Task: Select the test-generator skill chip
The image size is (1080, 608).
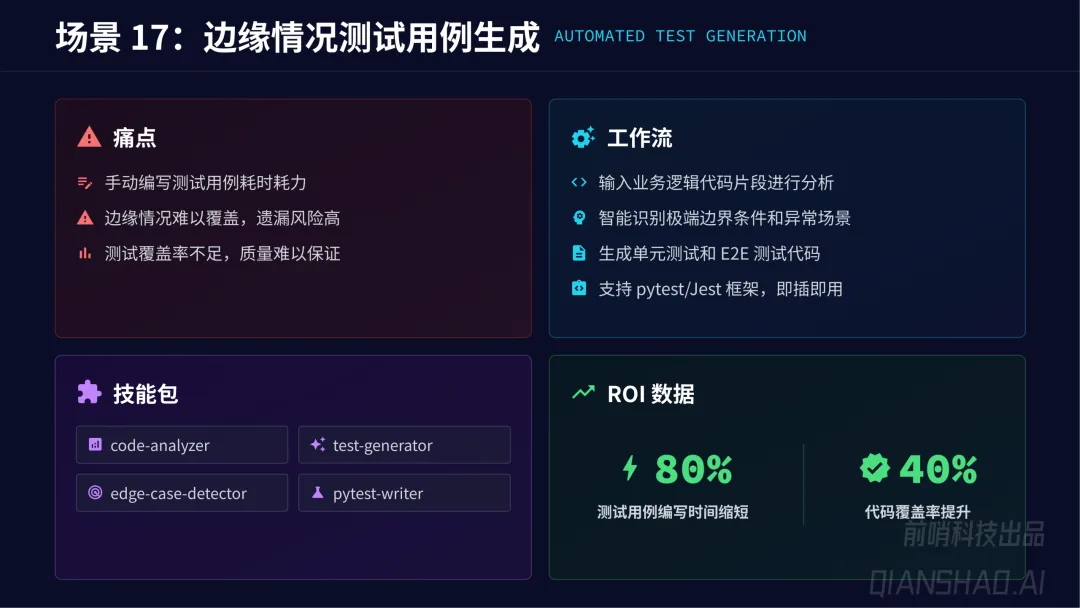Action: coord(404,445)
